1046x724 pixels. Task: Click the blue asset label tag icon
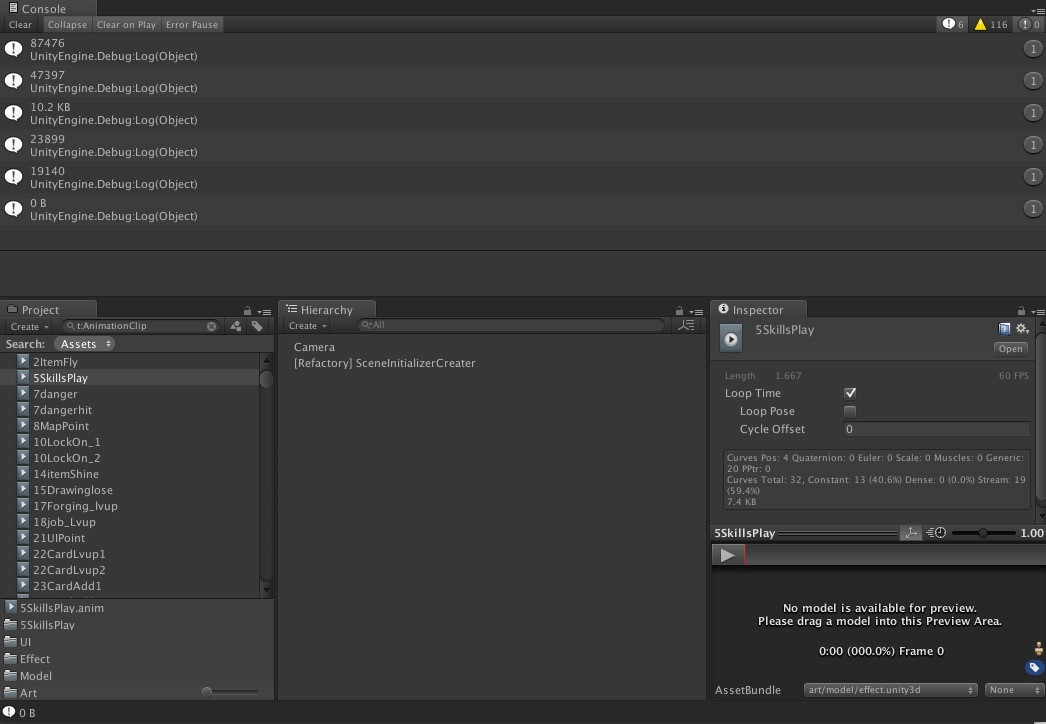[x=1034, y=668]
